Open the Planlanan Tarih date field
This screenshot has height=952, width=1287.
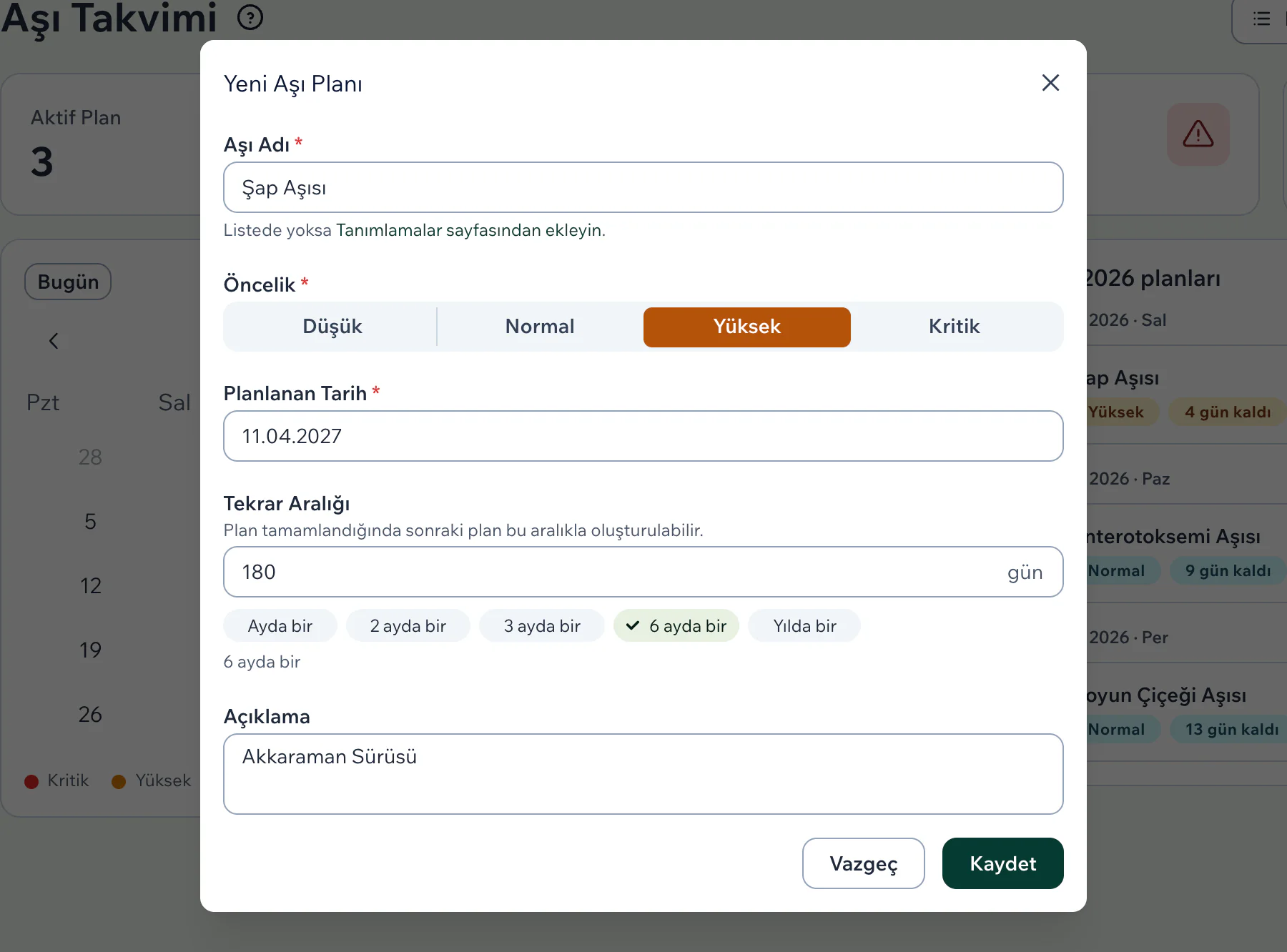[643, 436]
